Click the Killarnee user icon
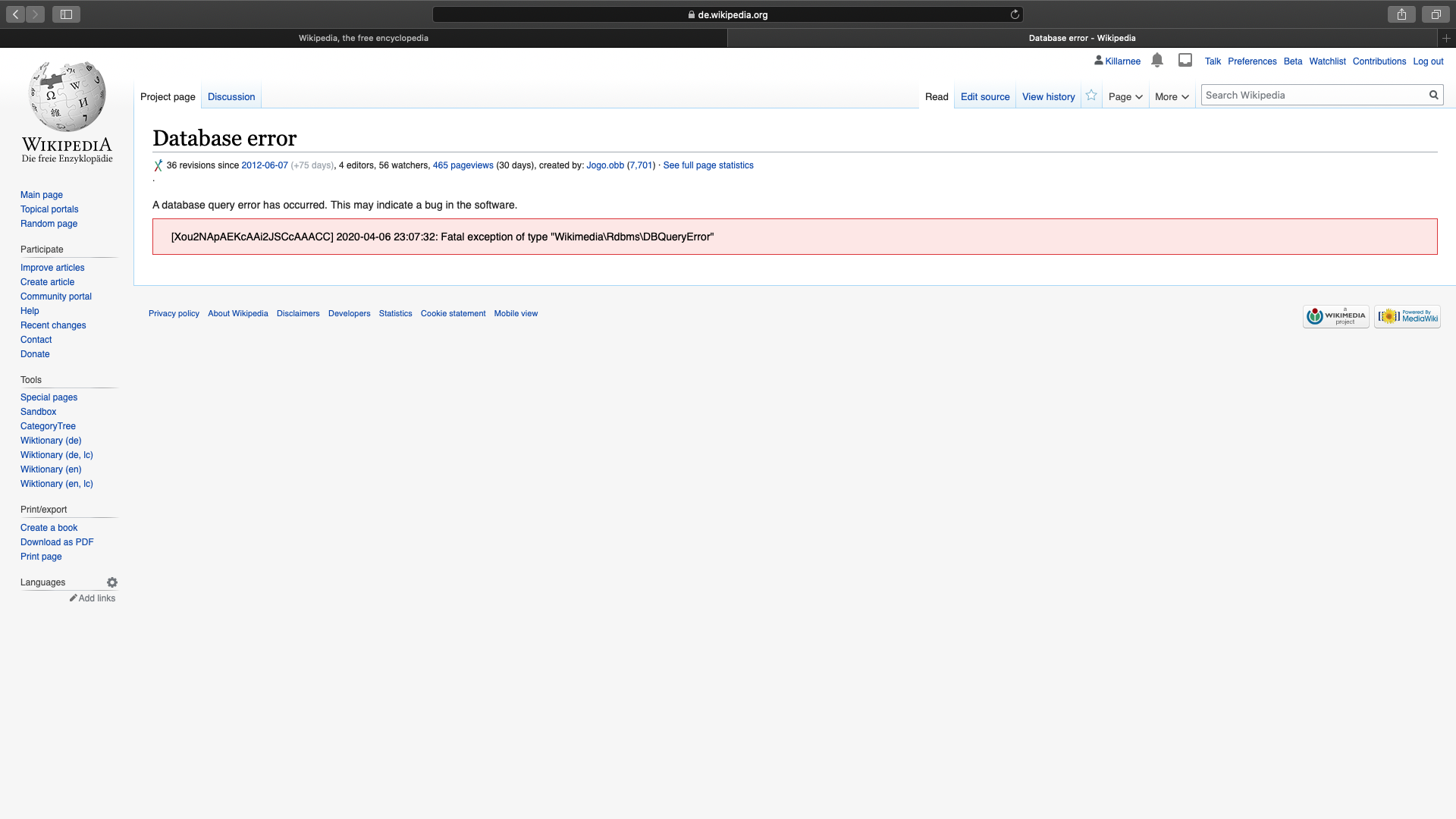 (x=1099, y=61)
